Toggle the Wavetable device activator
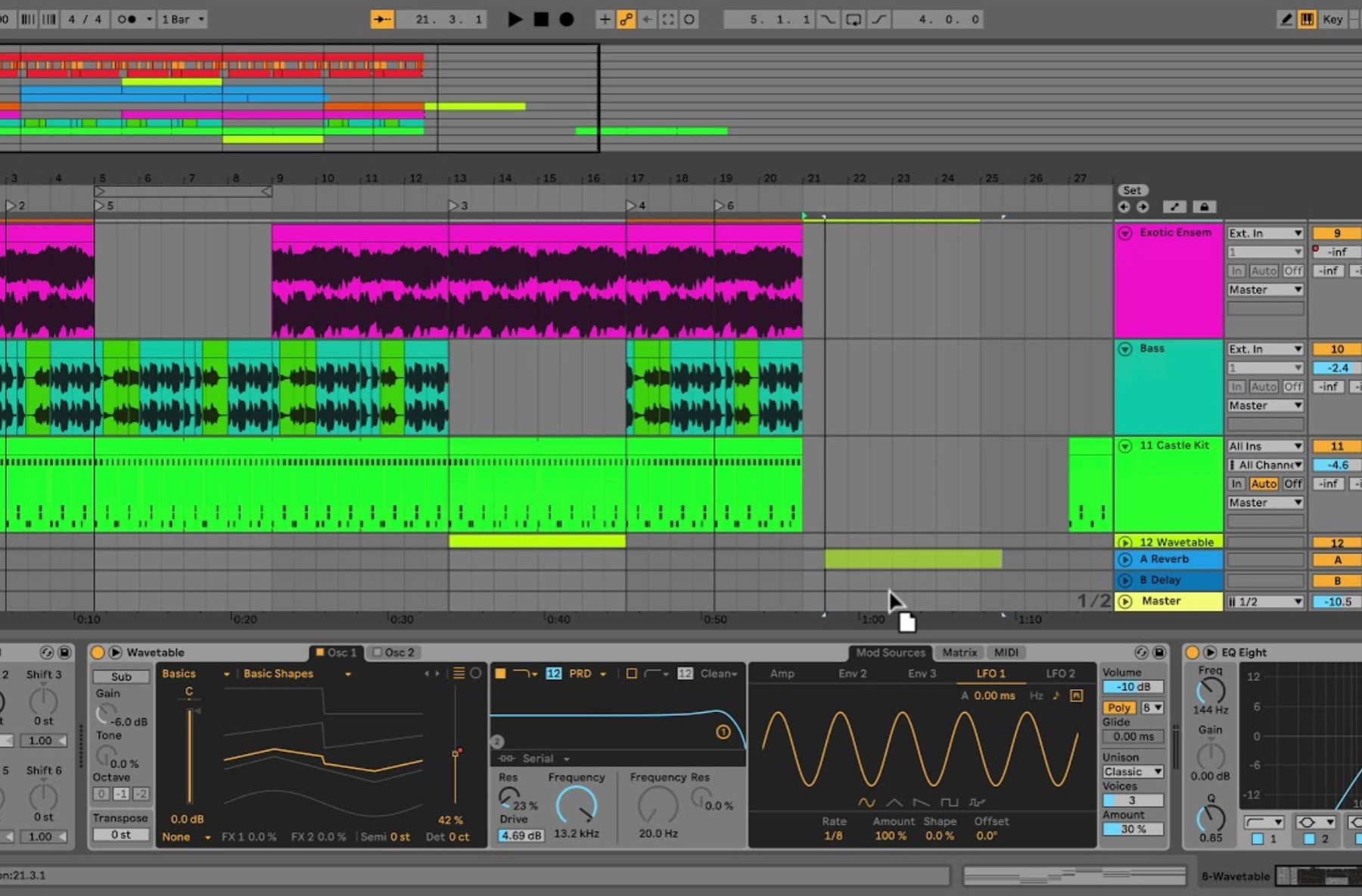1362x896 pixels. (x=97, y=652)
